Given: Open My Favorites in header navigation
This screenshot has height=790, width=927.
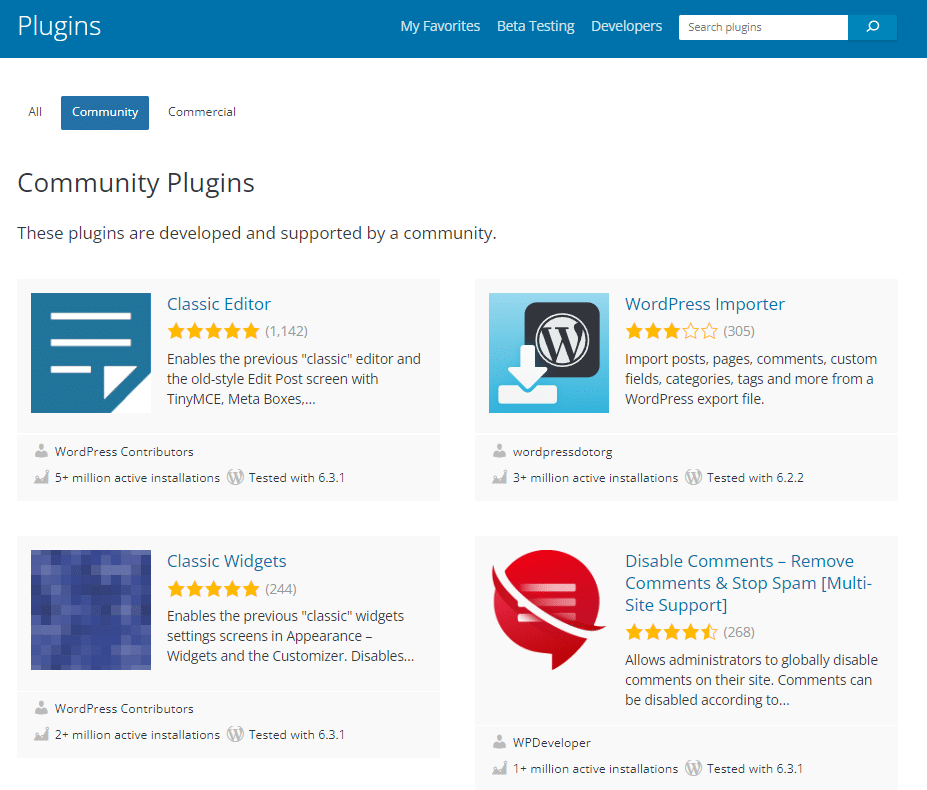Looking at the screenshot, I should [x=440, y=27].
